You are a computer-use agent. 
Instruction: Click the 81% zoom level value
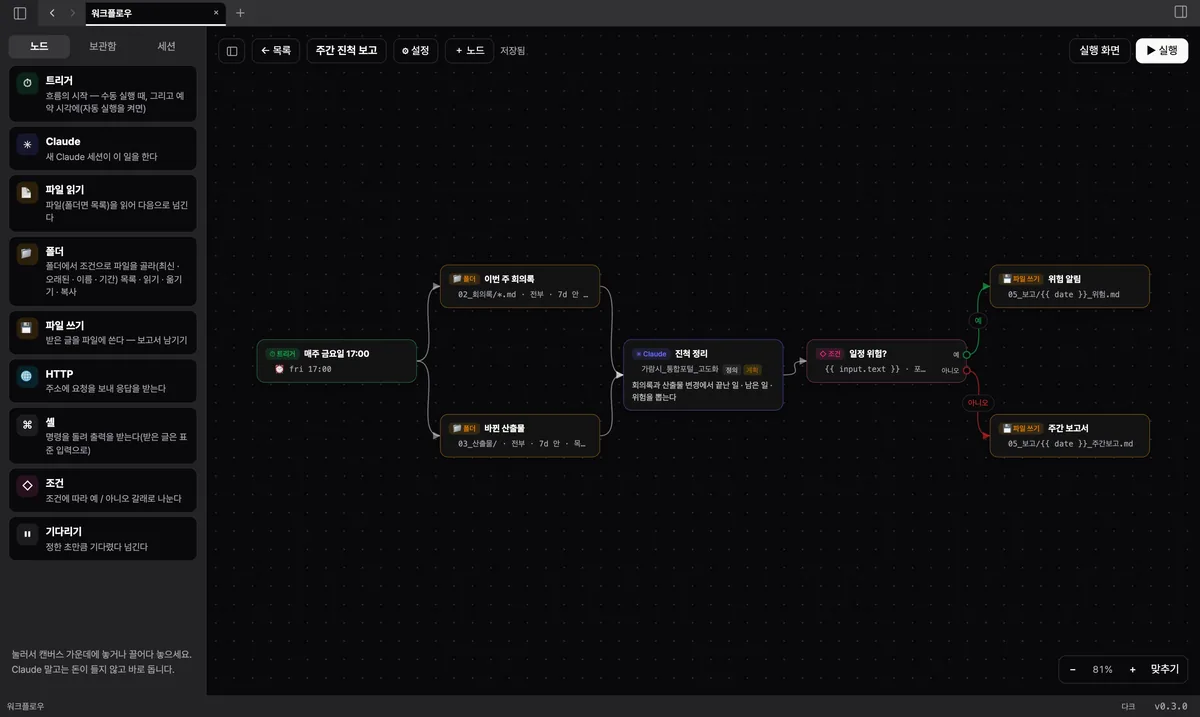click(x=1103, y=669)
